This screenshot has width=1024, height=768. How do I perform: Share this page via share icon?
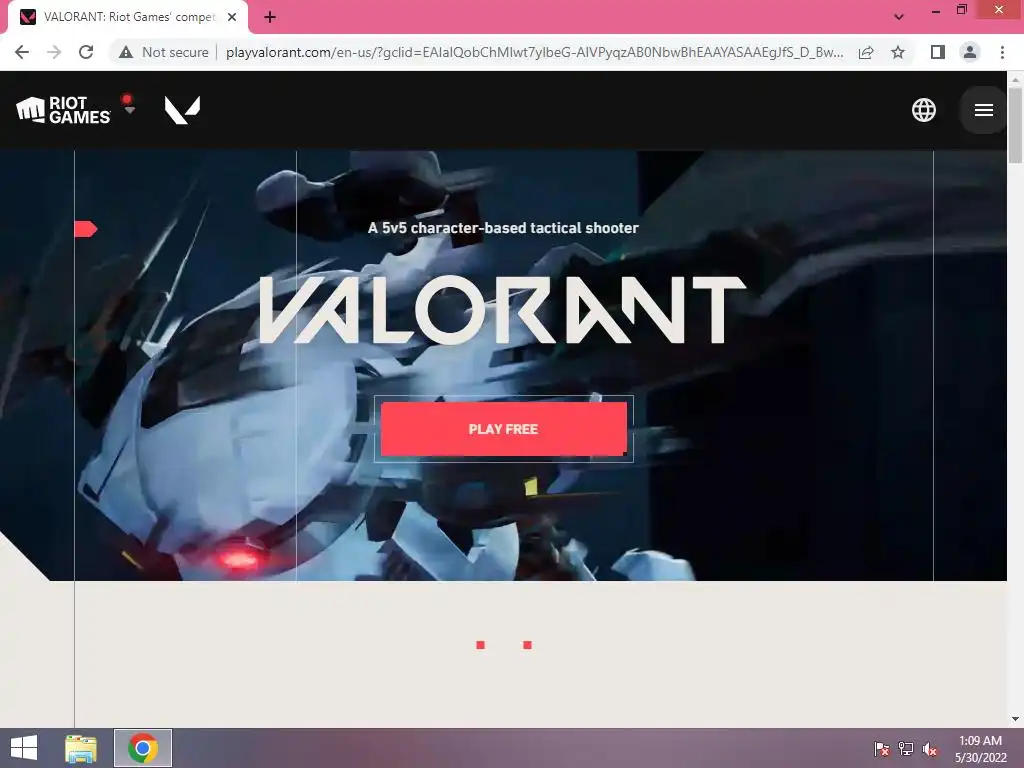[x=866, y=52]
